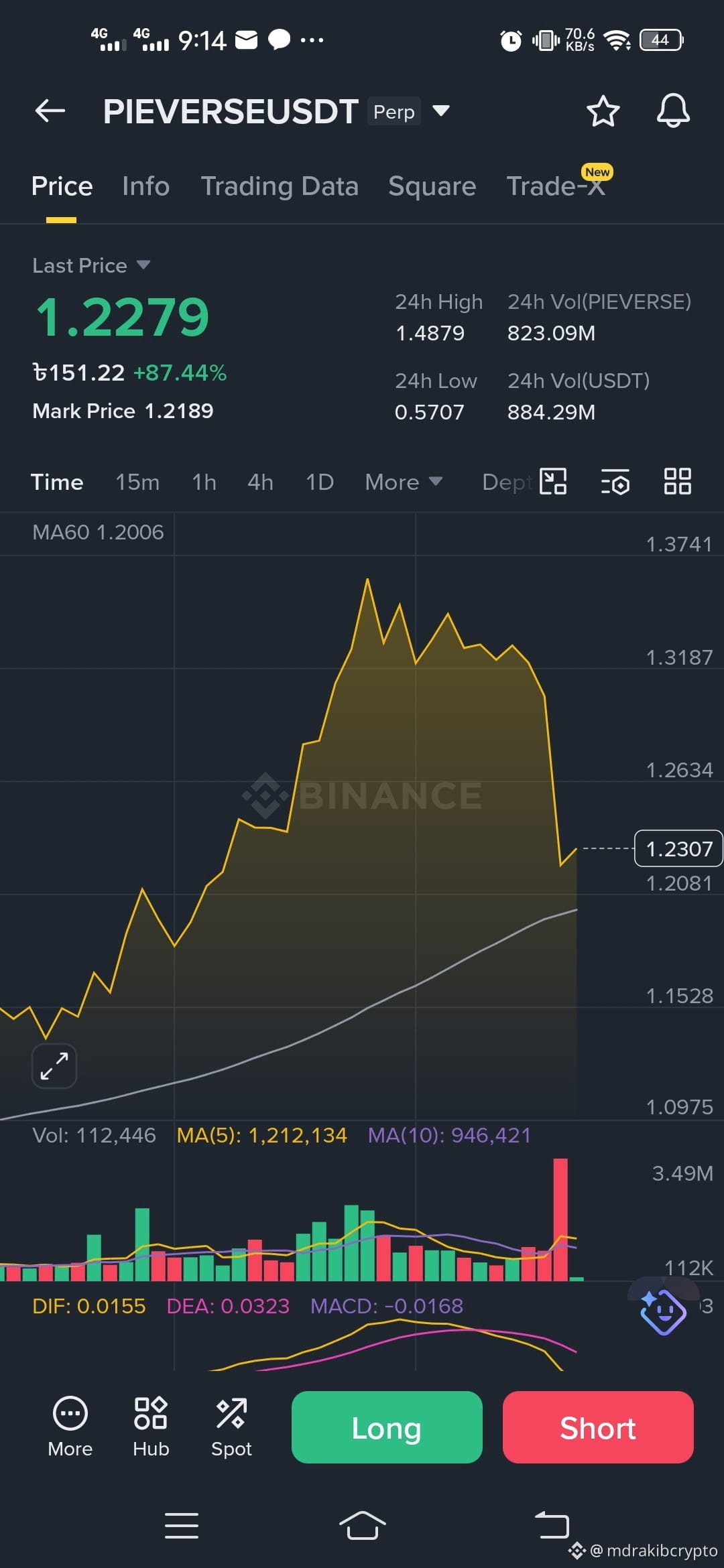Open price alert bell icon
The width and height of the screenshot is (724, 1568).
(673, 111)
